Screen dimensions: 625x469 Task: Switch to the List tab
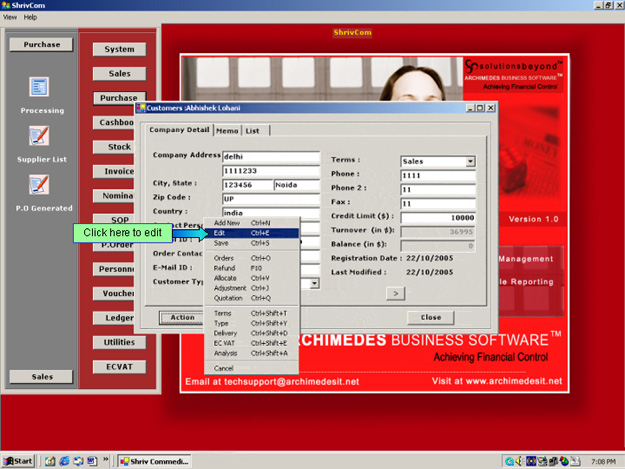[252, 130]
